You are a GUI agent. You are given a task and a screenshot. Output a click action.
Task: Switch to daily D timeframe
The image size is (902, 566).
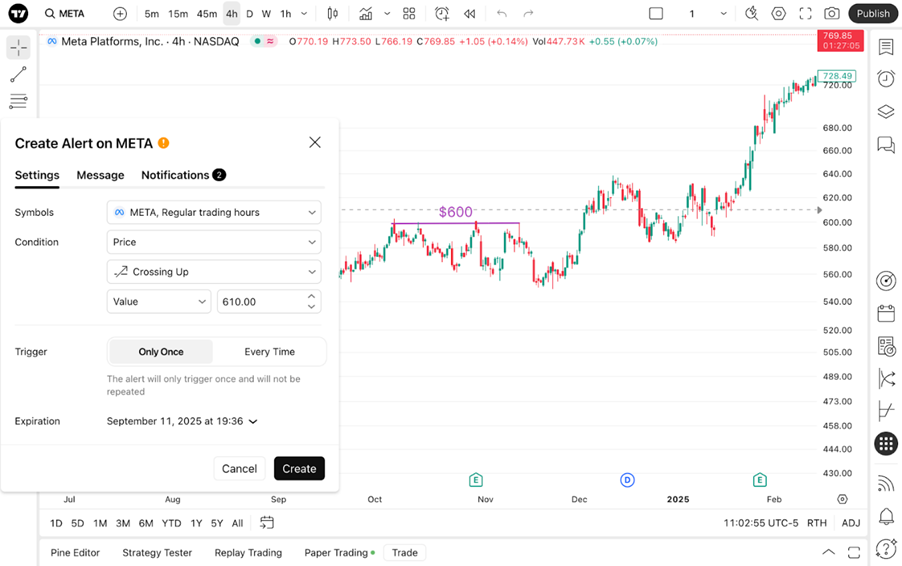tap(250, 13)
